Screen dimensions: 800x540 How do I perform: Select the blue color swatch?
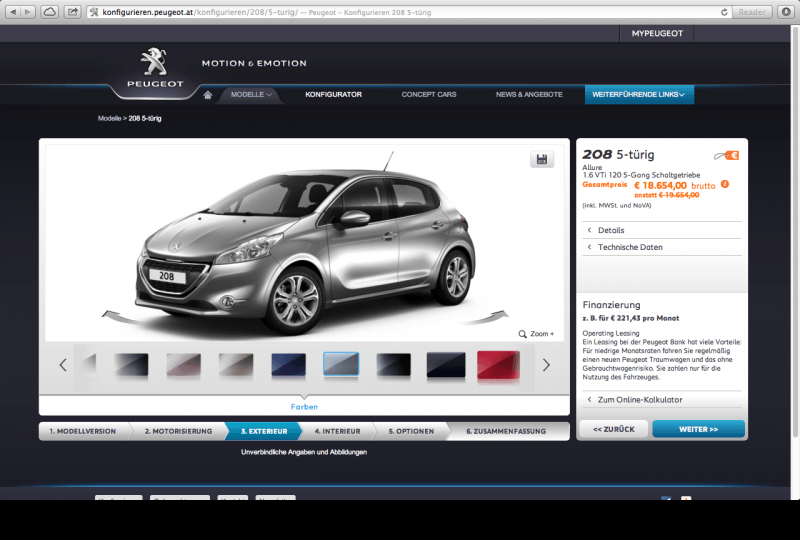[x=289, y=365]
